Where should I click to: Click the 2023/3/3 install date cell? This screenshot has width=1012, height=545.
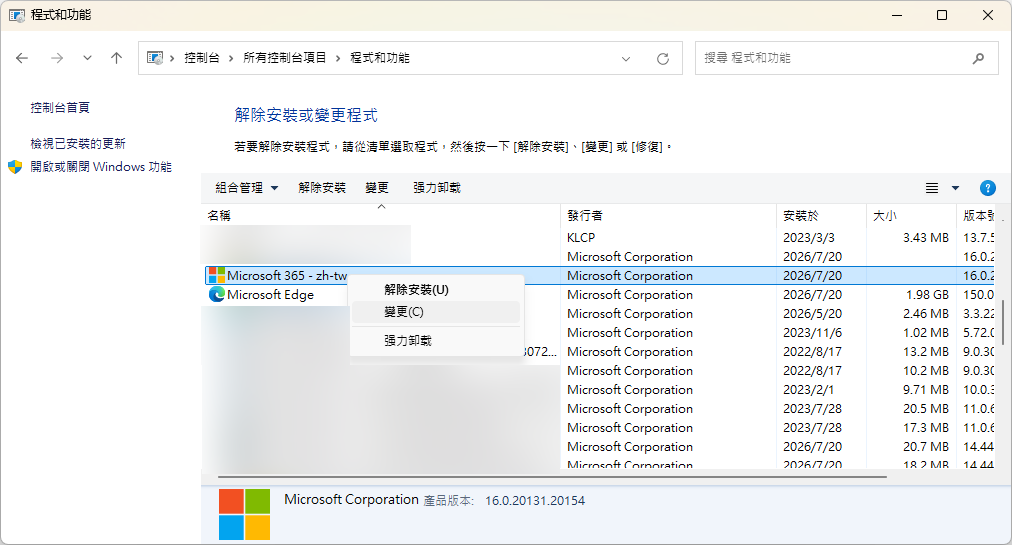(x=809, y=238)
